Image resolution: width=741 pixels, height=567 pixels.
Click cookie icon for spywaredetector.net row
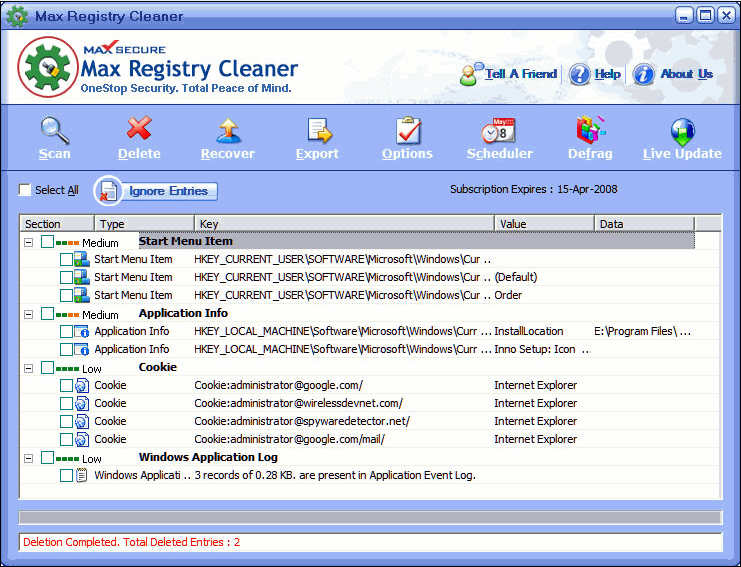pos(81,421)
